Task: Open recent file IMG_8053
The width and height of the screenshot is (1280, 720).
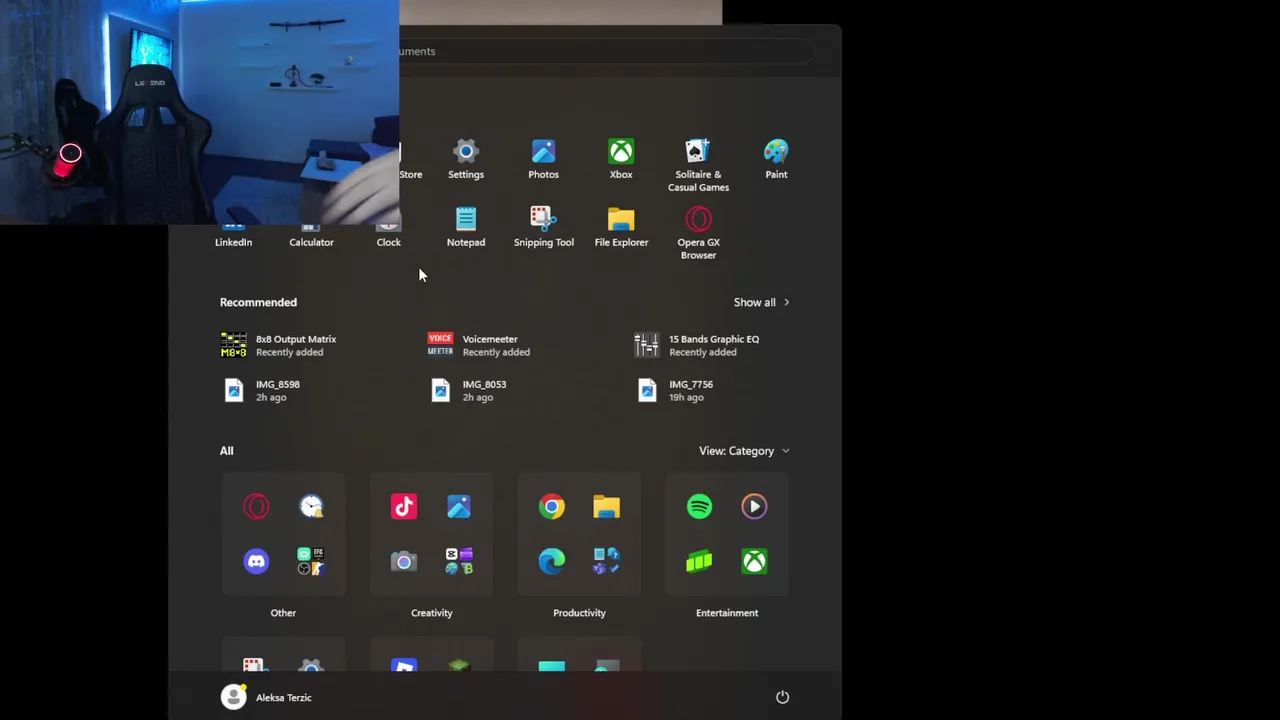Action: [468, 390]
